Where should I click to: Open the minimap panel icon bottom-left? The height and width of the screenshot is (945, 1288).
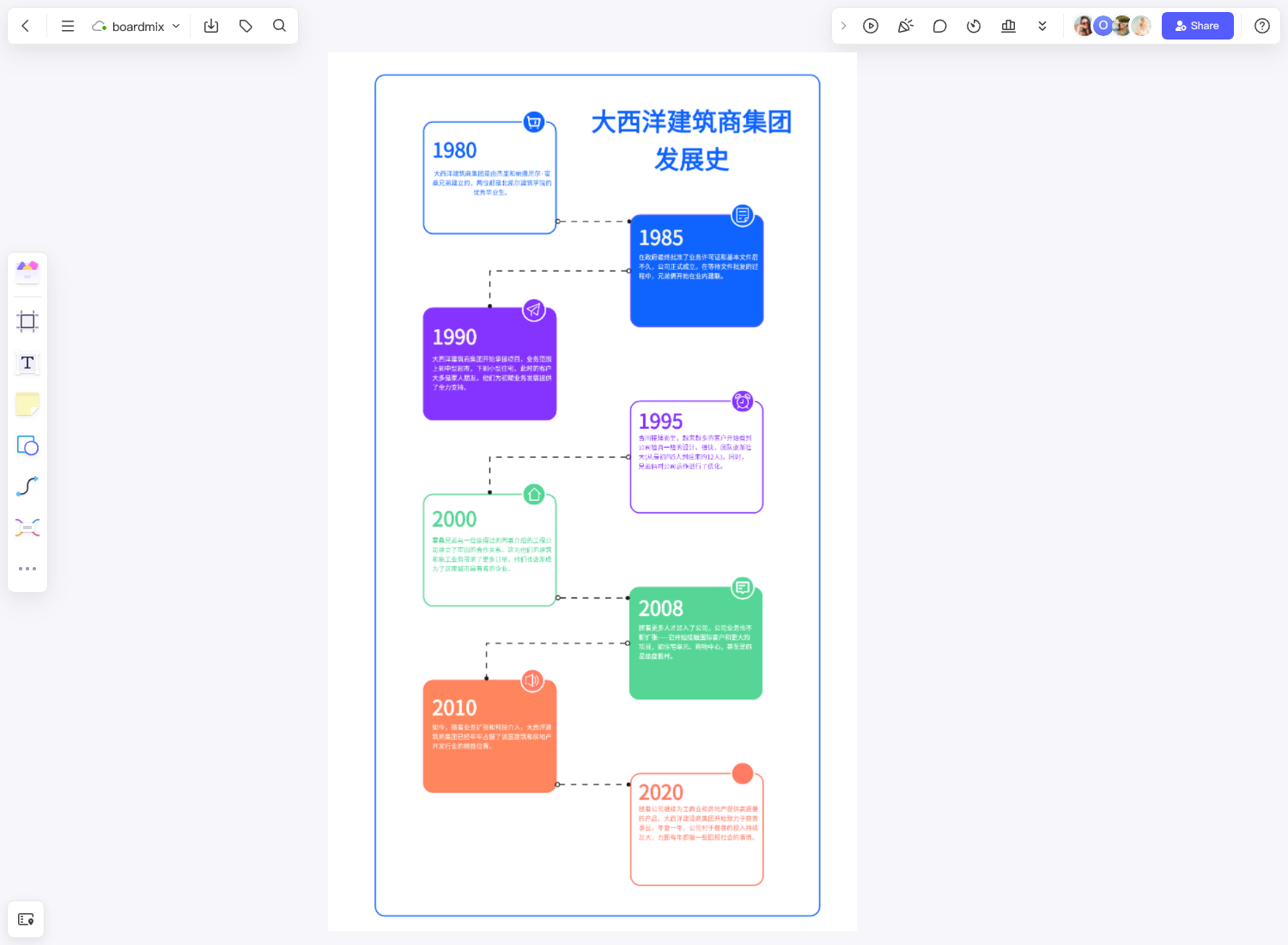point(26,919)
